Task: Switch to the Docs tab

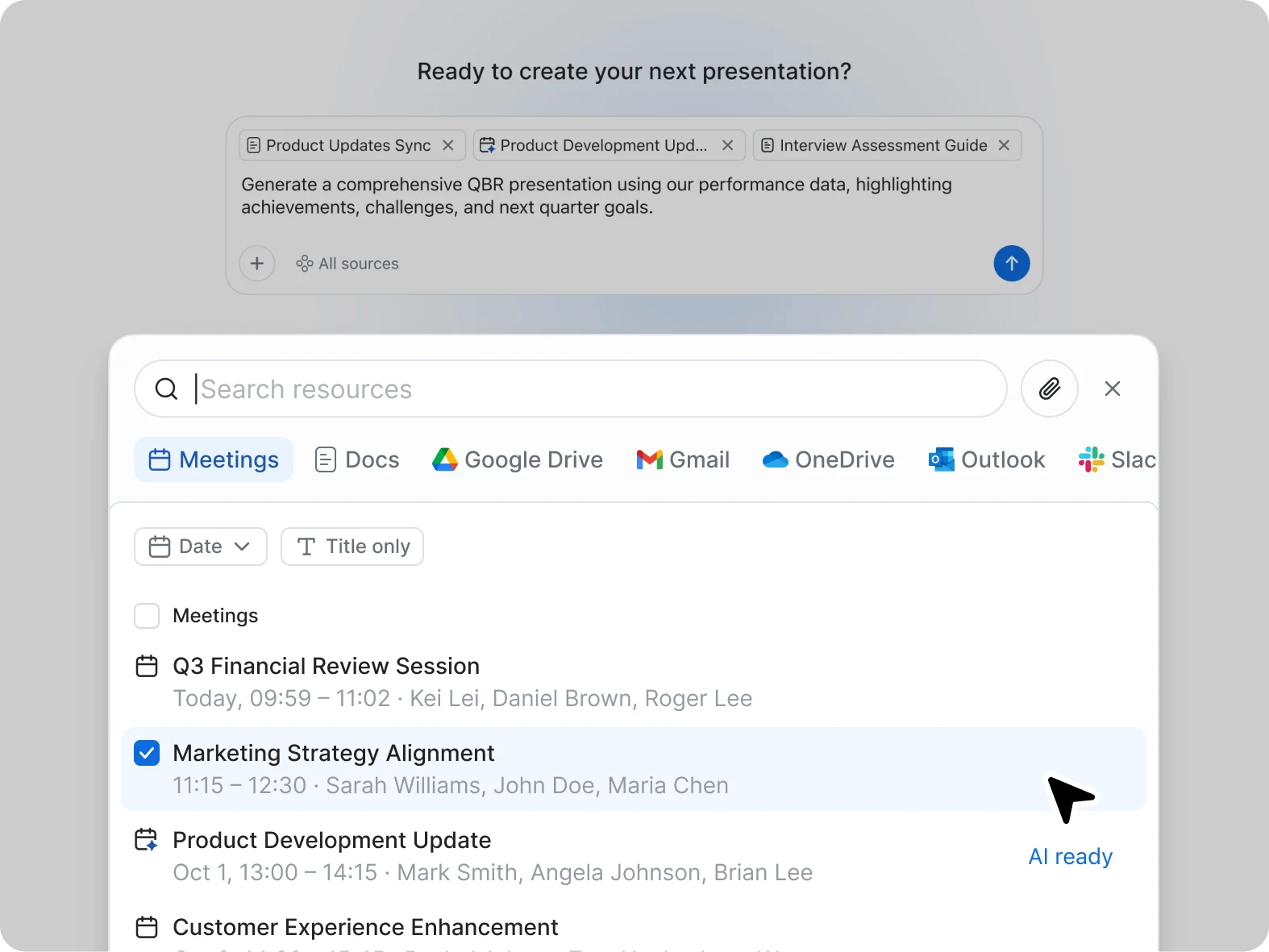Action: [357, 459]
